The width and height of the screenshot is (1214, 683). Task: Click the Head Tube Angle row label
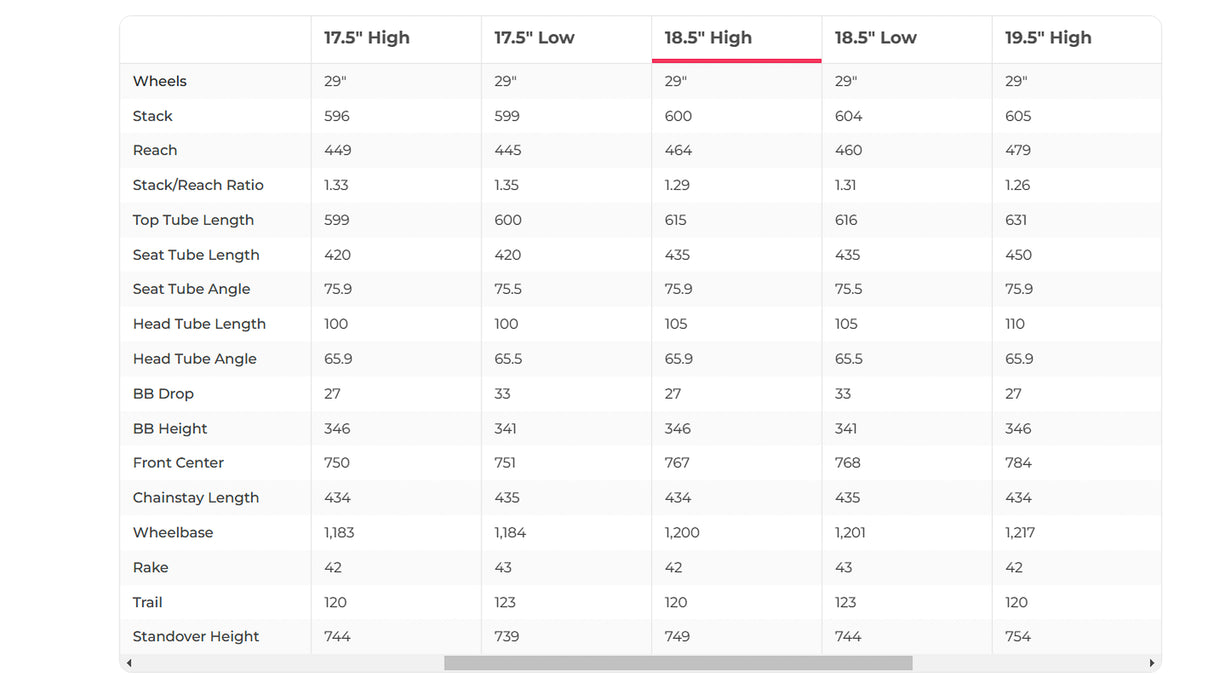(195, 359)
